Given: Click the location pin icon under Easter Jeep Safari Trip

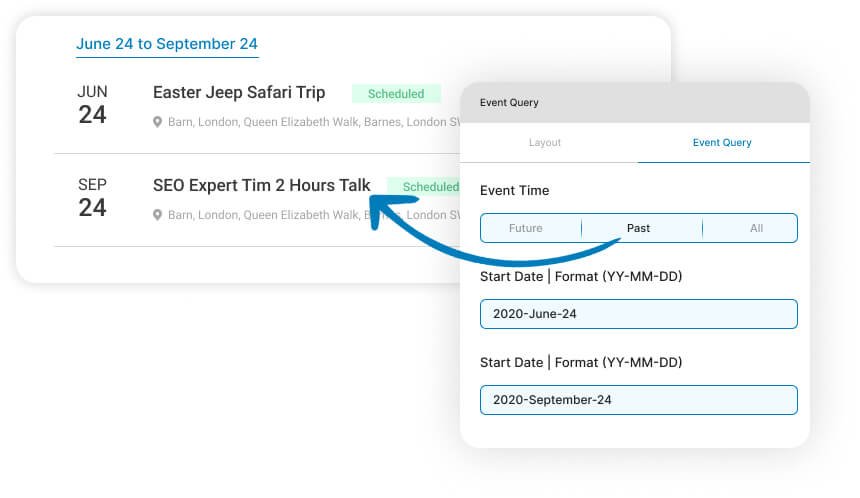Looking at the screenshot, I should (157, 122).
